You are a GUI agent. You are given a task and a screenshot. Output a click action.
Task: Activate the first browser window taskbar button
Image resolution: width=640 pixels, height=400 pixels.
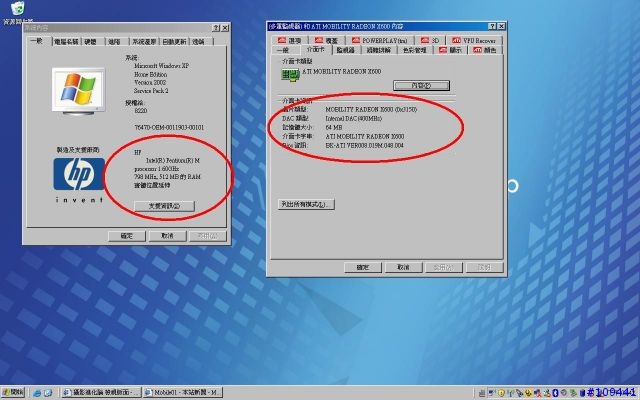(101, 393)
